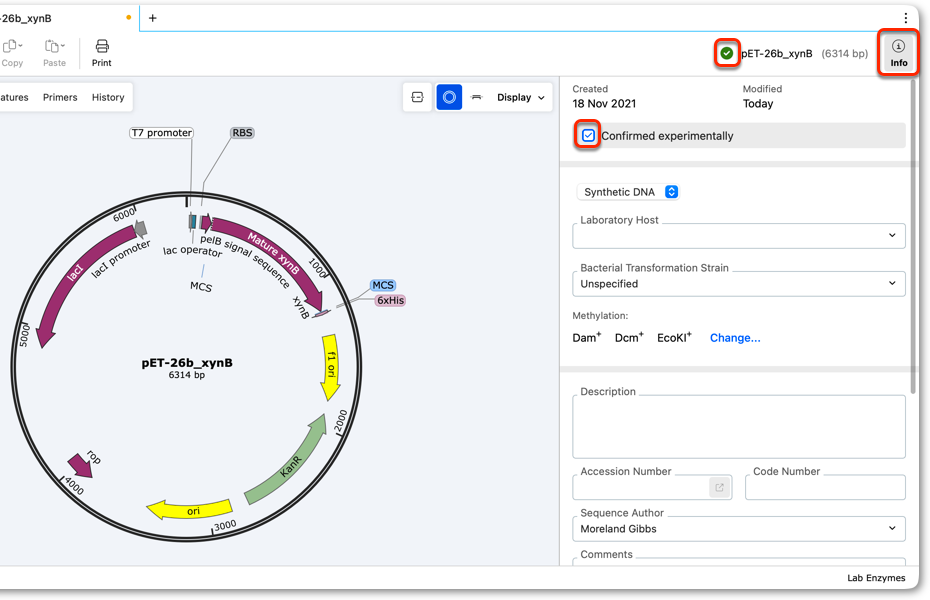Viewport: 930px width, 600px height.
Task: Select the f1 ori feature arrow
Action: click(330, 368)
